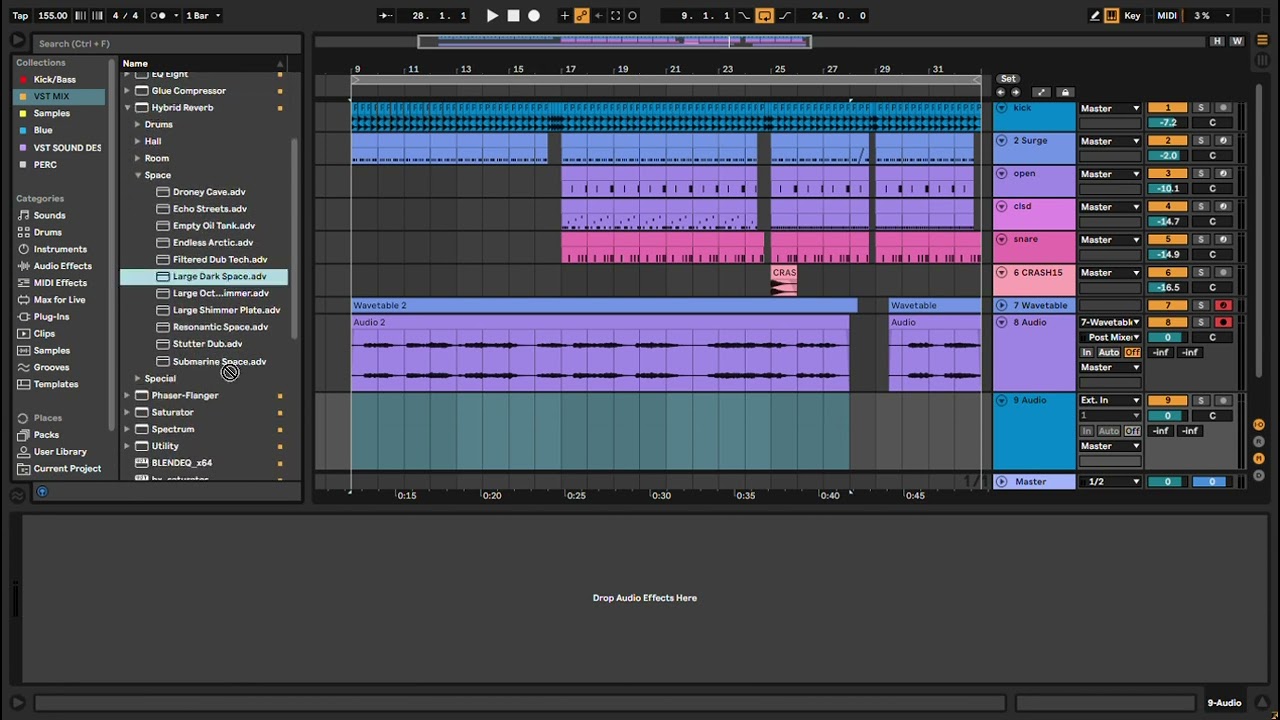1280x720 pixels.
Task: Expand the Hall preset folder
Action: 138,141
